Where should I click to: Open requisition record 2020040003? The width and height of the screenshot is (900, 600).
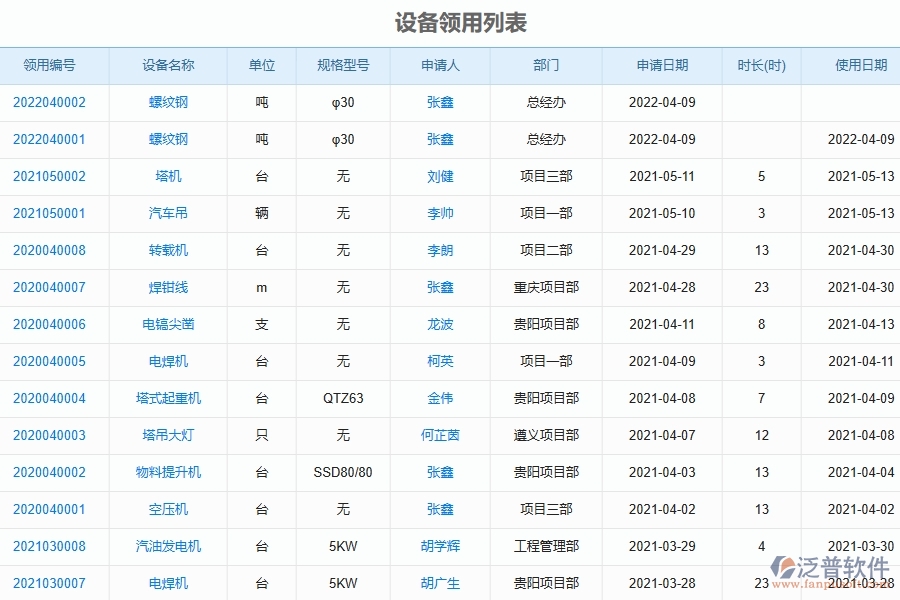tap(53, 435)
